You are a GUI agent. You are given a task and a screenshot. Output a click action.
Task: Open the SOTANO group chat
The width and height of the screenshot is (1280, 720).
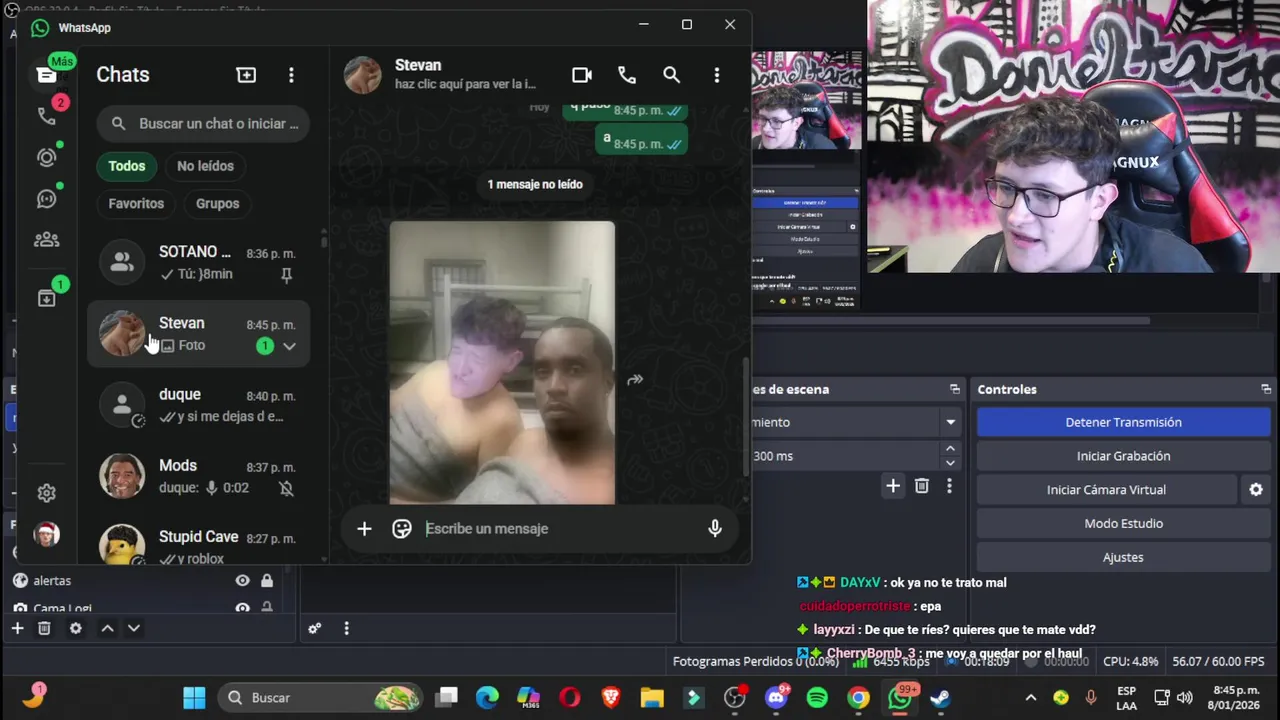click(198, 263)
